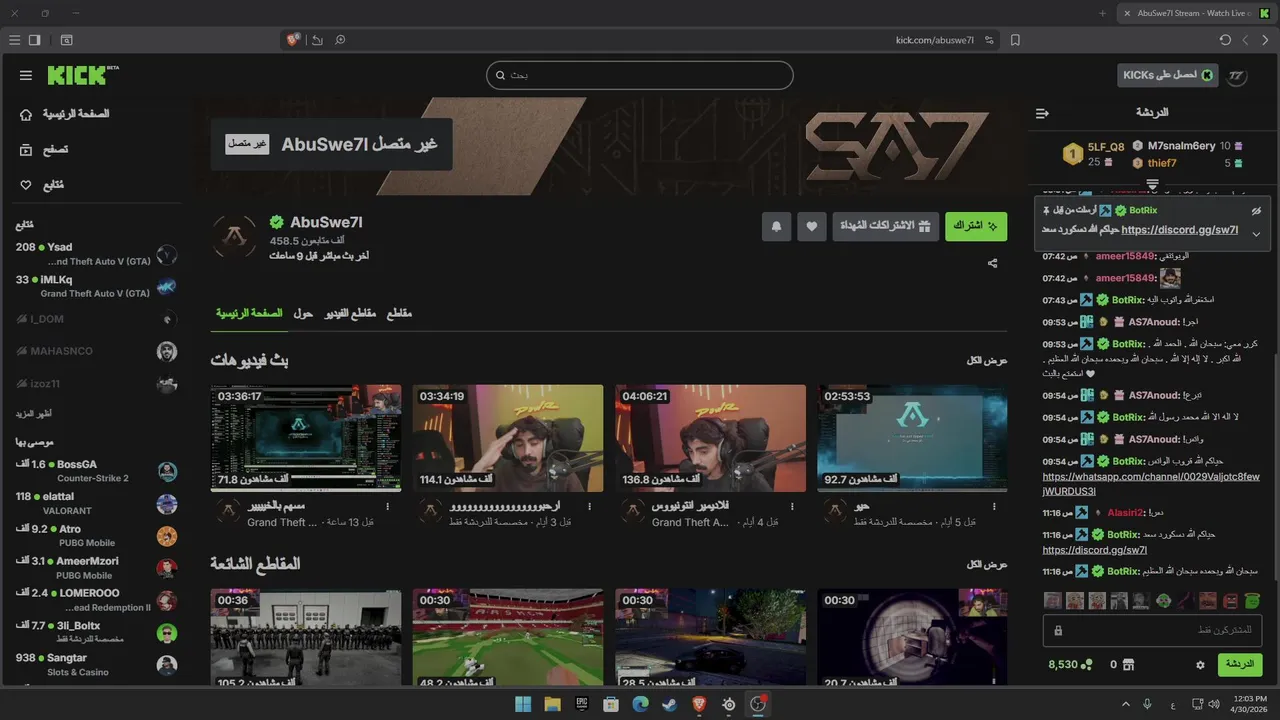Click the share icon below subscribe button
This screenshot has height=720, width=1280.
(992, 263)
